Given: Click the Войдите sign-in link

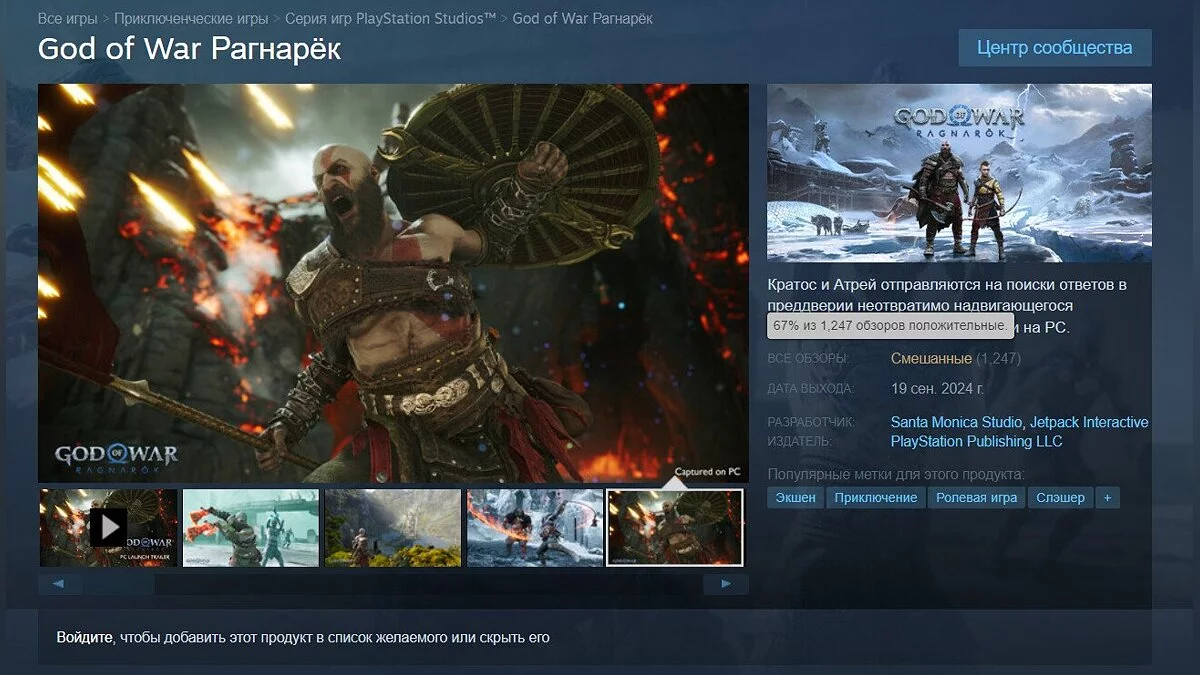Looking at the screenshot, I should [85, 637].
